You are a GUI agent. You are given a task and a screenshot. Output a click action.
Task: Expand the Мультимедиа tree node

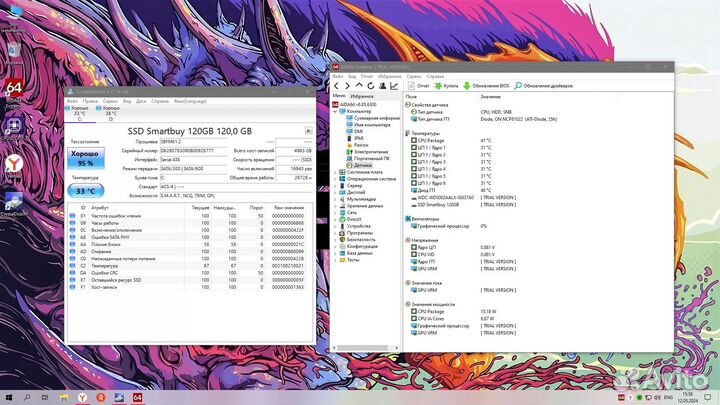pos(335,199)
